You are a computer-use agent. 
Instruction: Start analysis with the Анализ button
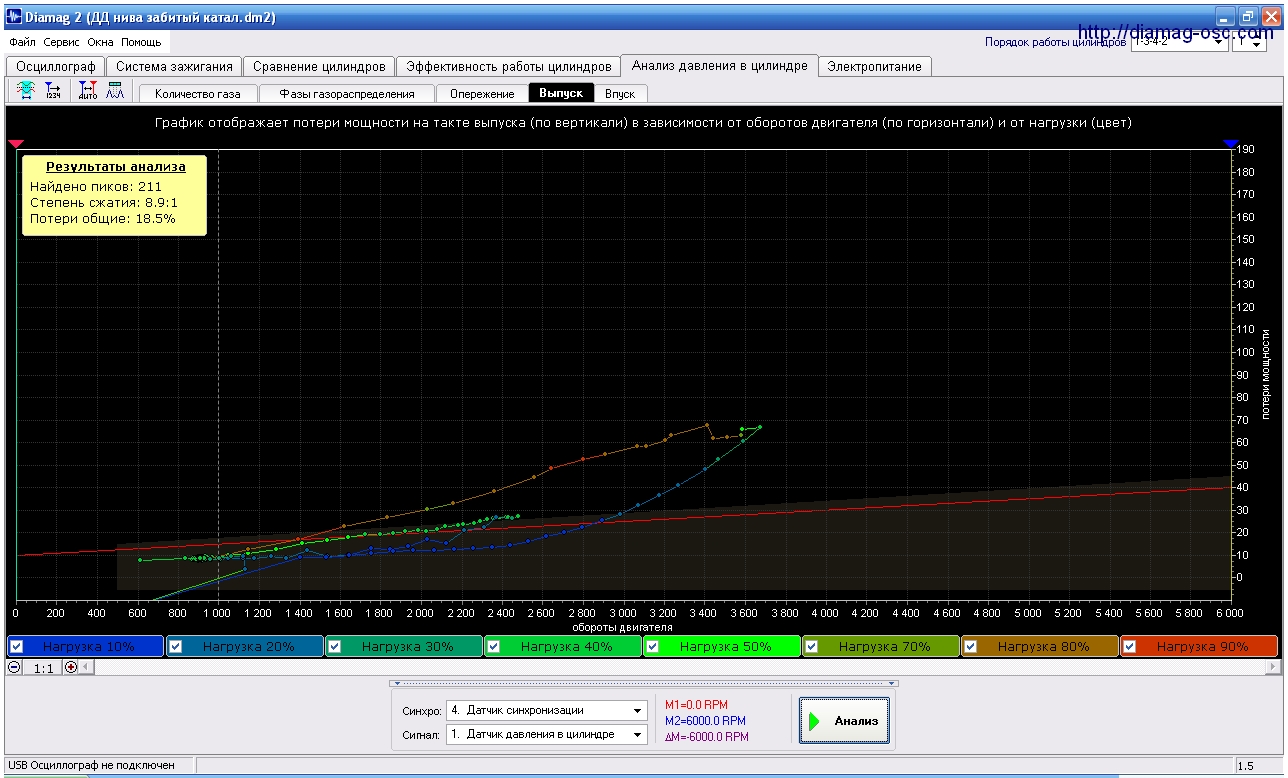click(844, 720)
